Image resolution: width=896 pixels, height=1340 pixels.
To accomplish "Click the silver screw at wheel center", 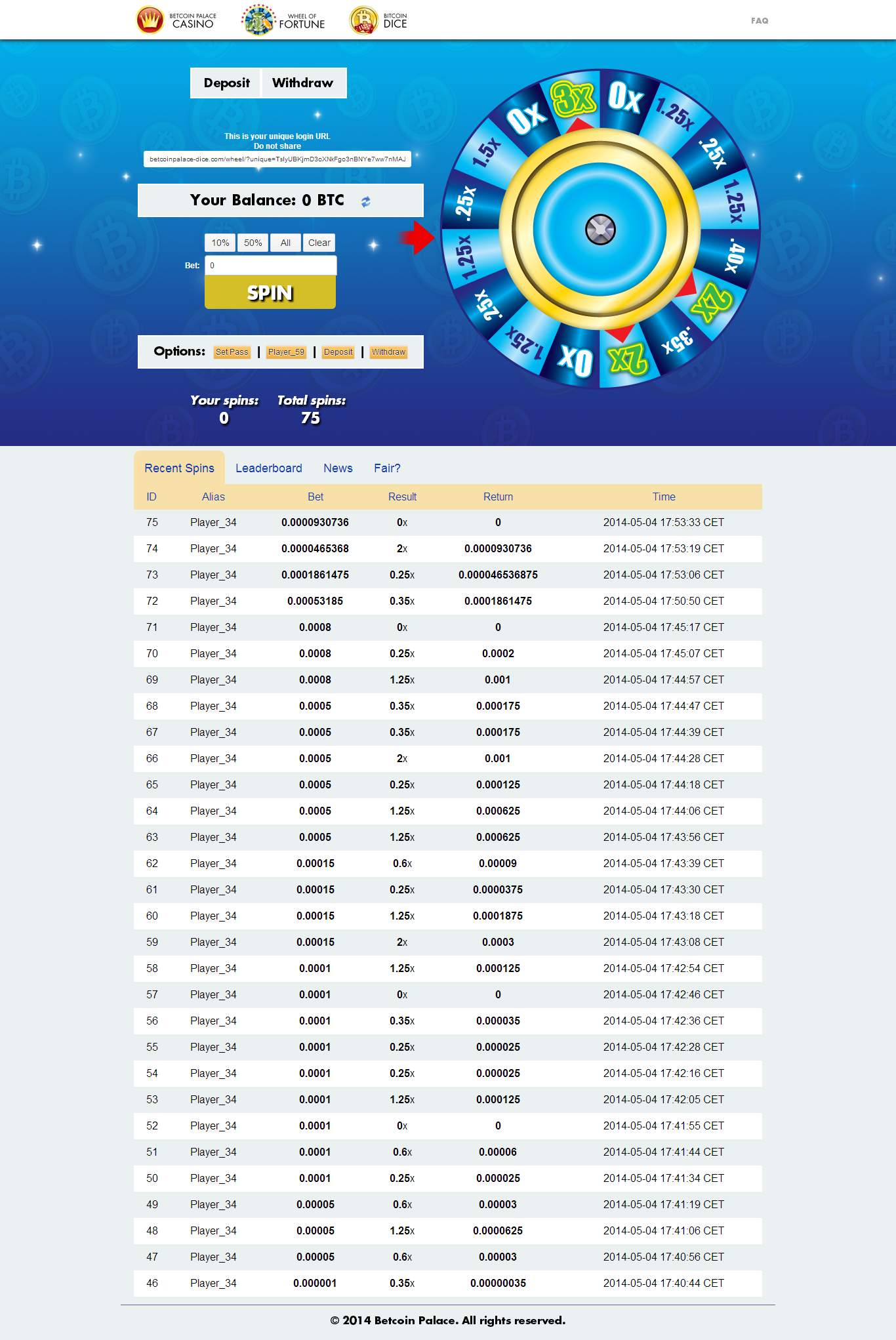I will [600, 230].
